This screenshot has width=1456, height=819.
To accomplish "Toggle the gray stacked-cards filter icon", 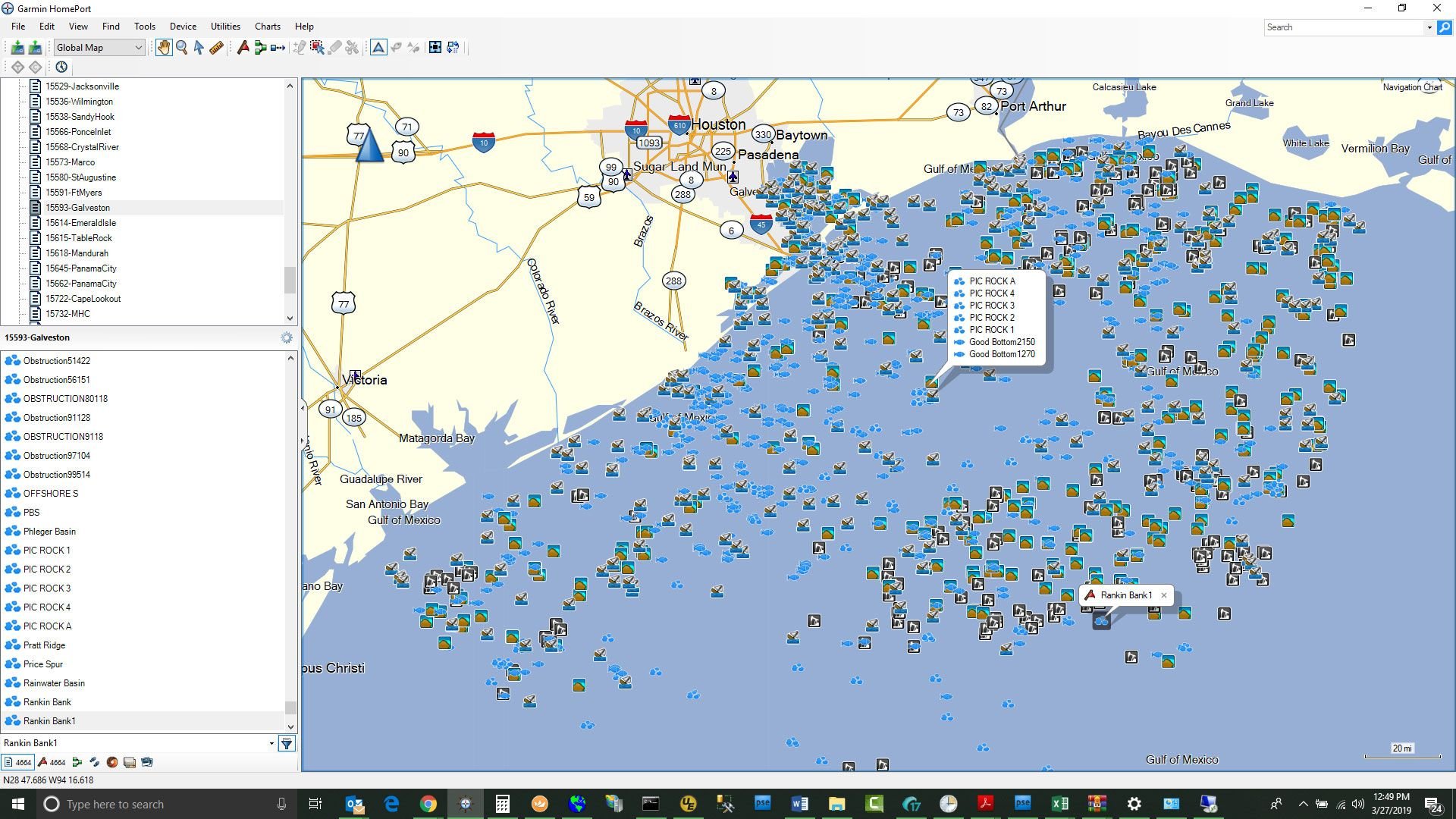I will coord(130,763).
